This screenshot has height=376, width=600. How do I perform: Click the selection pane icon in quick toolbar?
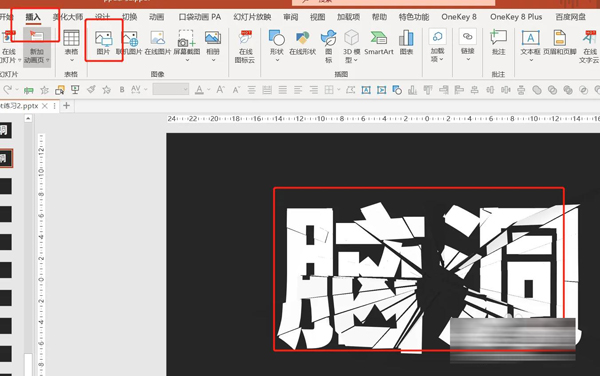(60, 90)
